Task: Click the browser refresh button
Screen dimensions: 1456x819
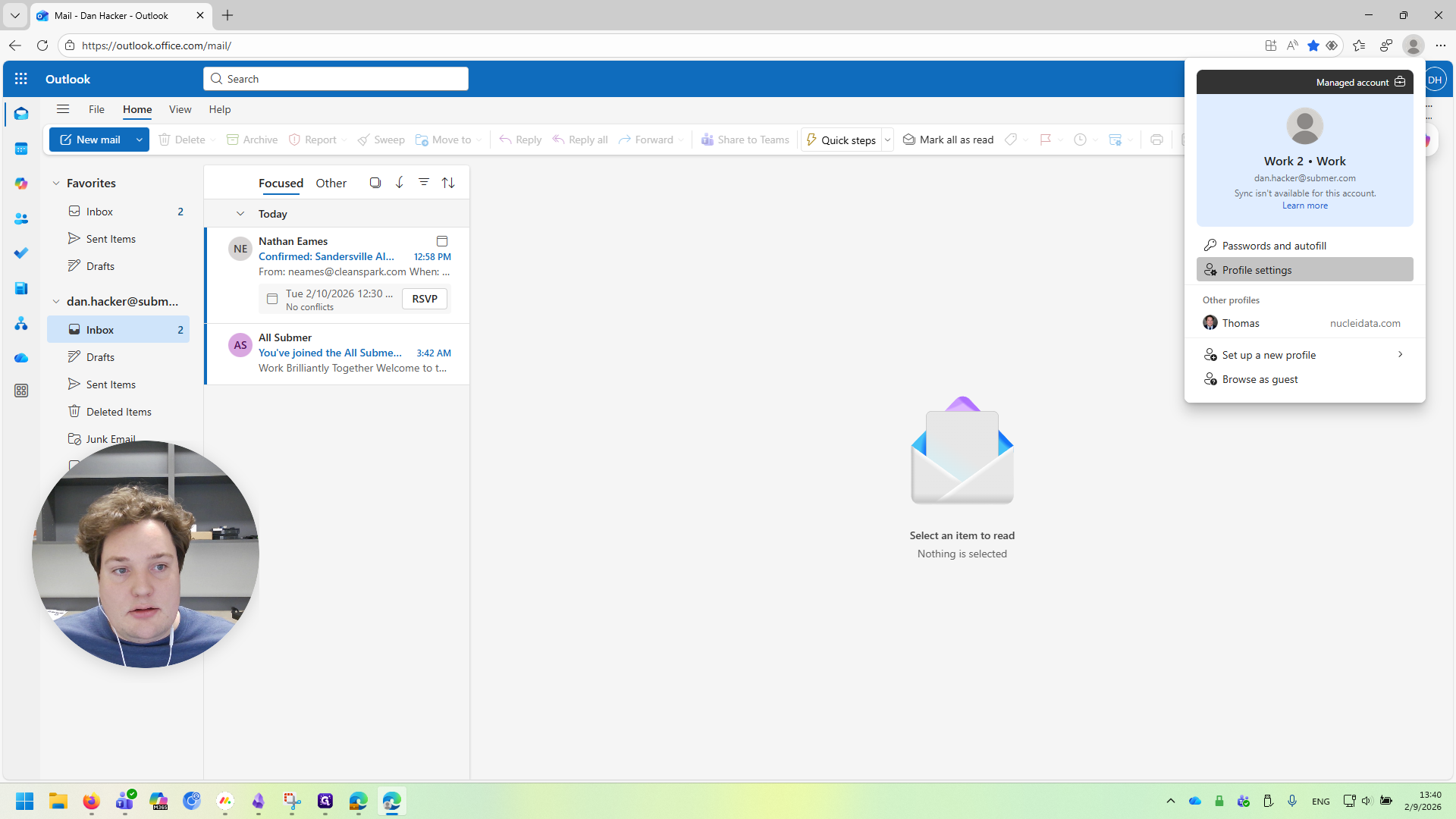Action: pyautogui.click(x=42, y=45)
